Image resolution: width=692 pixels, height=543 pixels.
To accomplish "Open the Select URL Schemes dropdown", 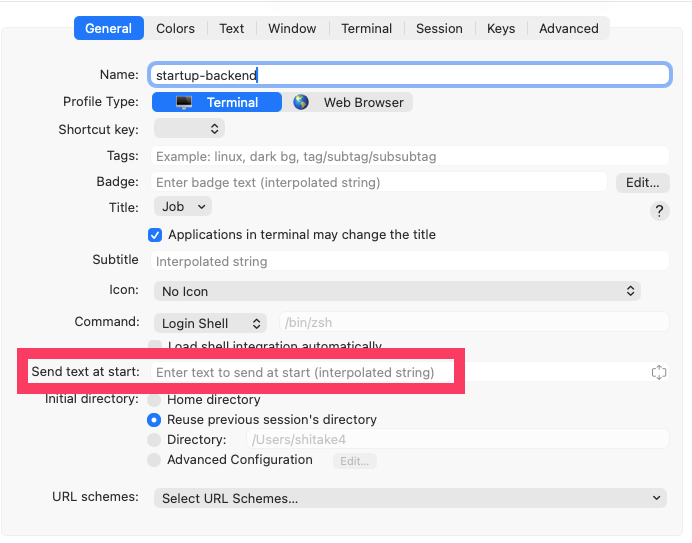I will (x=410, y=498).
